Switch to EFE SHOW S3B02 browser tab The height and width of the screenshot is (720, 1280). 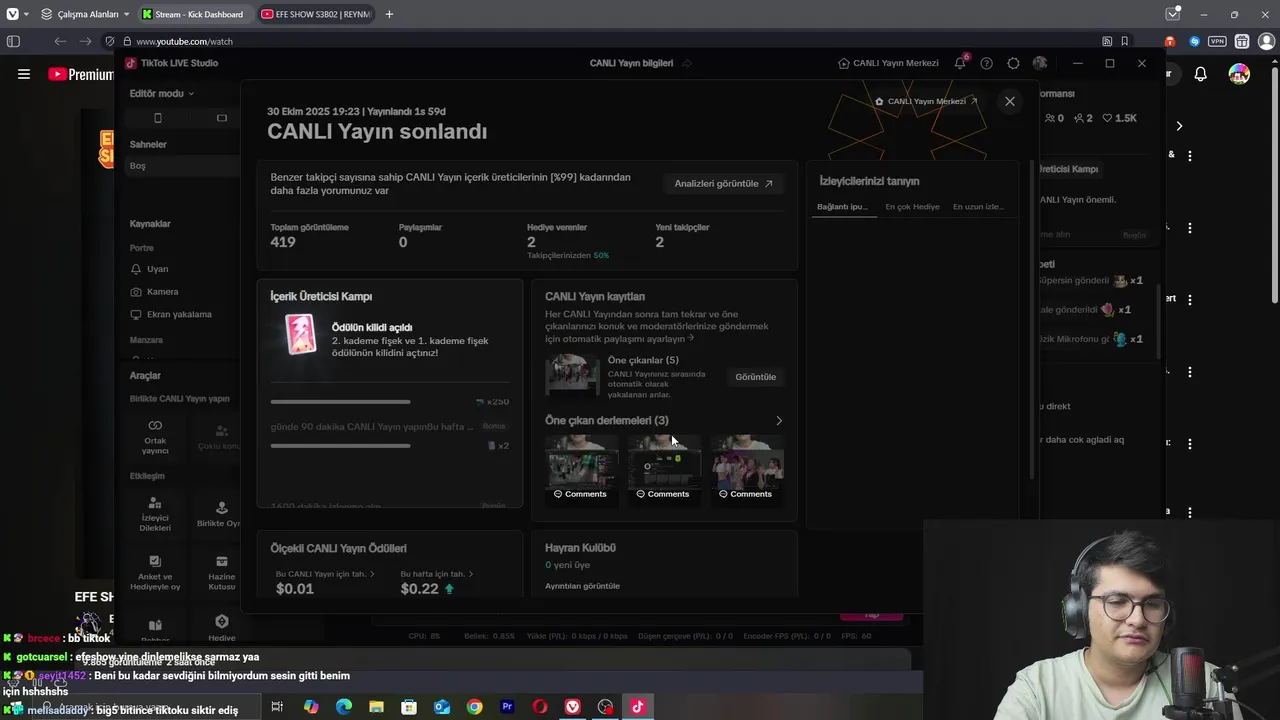pyautogui.click(x=316, y=14)
